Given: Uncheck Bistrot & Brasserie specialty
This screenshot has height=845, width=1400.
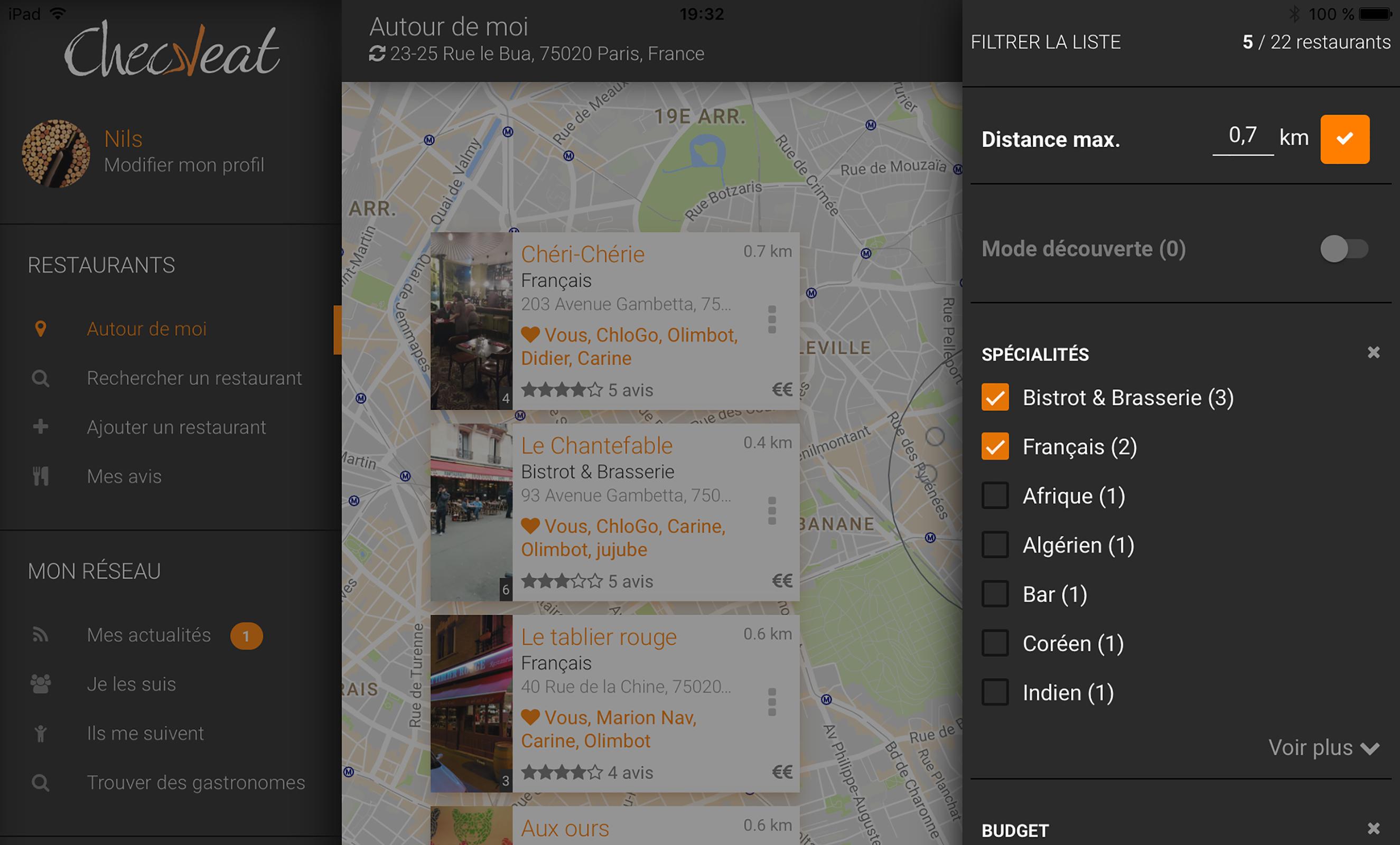Looking at the screenshot, I should pos(995,398).
